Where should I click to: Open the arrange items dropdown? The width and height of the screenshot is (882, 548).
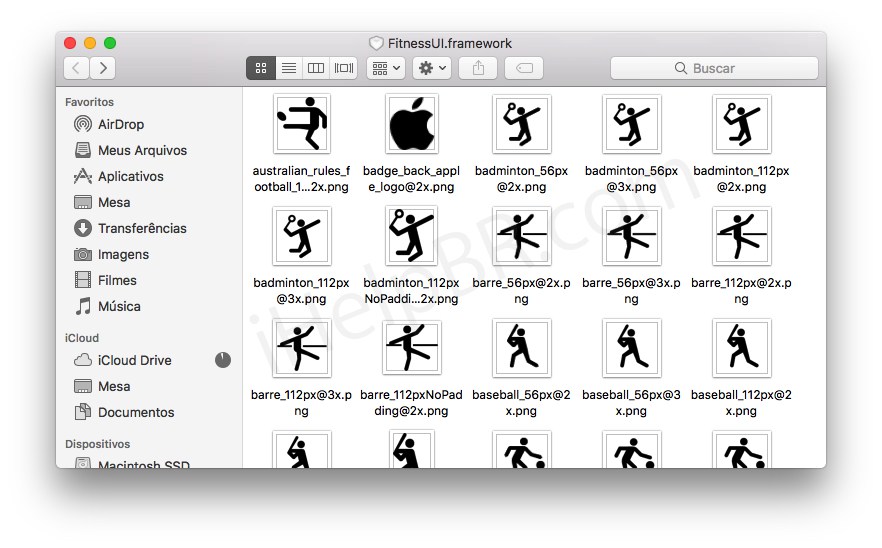[x=385, y=68]
